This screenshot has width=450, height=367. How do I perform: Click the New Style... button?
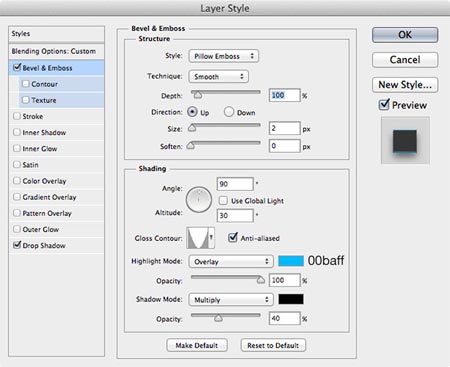pyautogui.click(x=405, y=85)
